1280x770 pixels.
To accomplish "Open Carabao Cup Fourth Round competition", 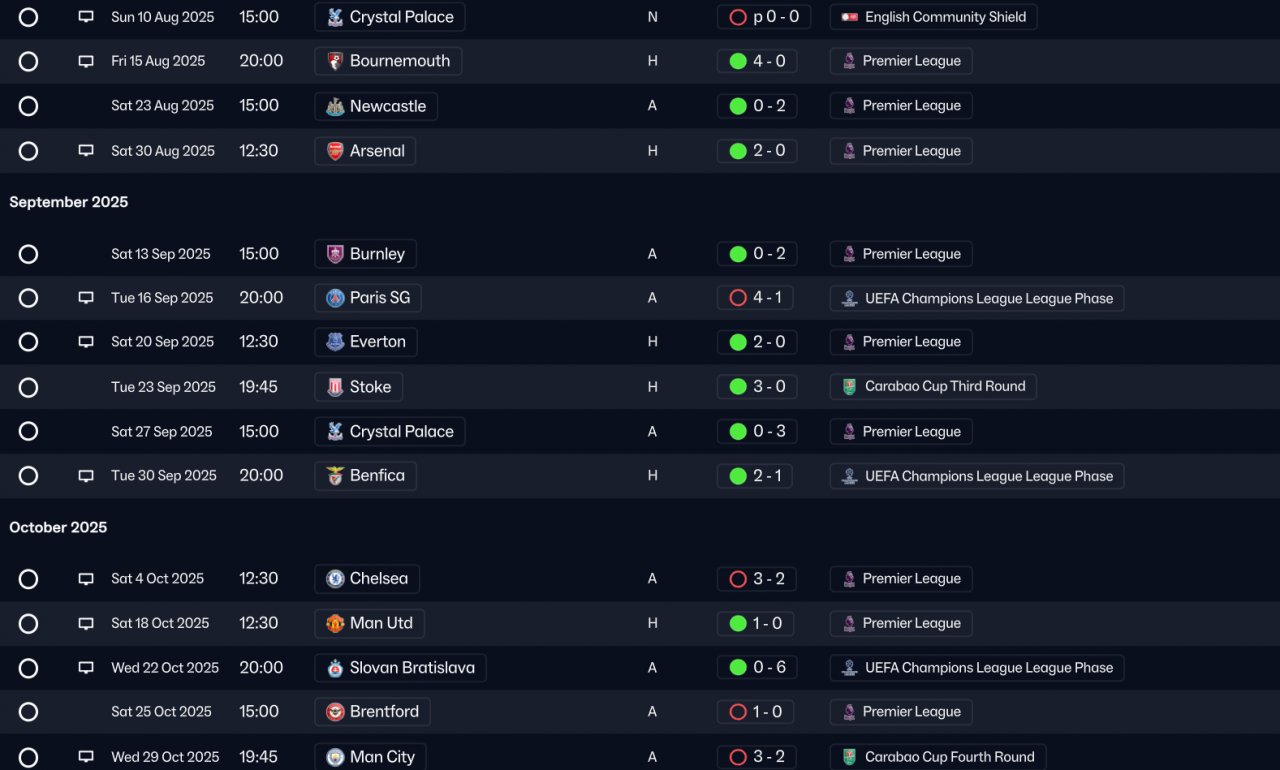I will 938,757.
